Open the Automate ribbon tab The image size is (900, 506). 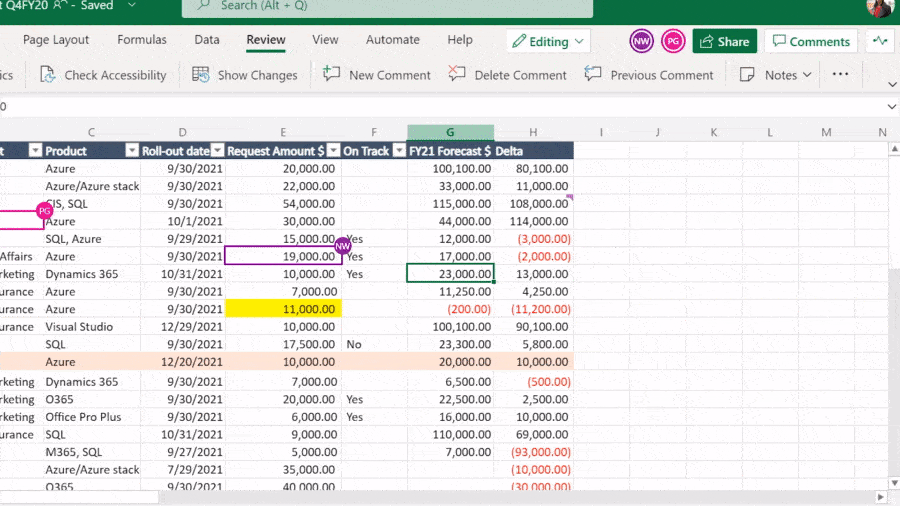(392, 40)
